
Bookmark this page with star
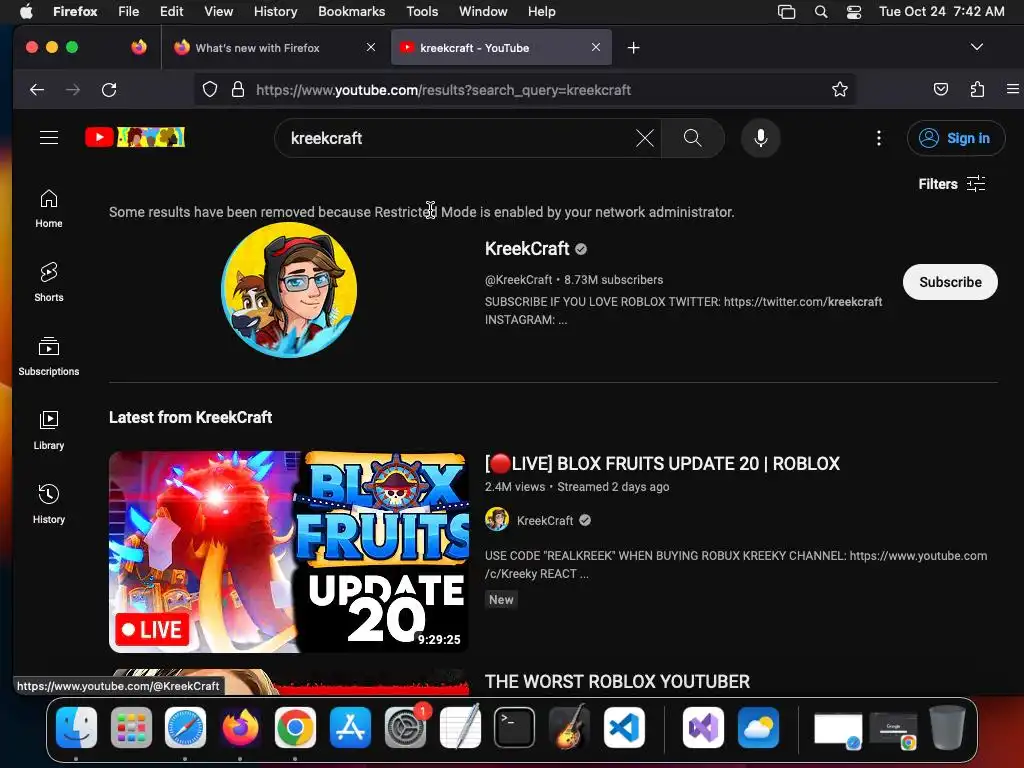point(840,89)
